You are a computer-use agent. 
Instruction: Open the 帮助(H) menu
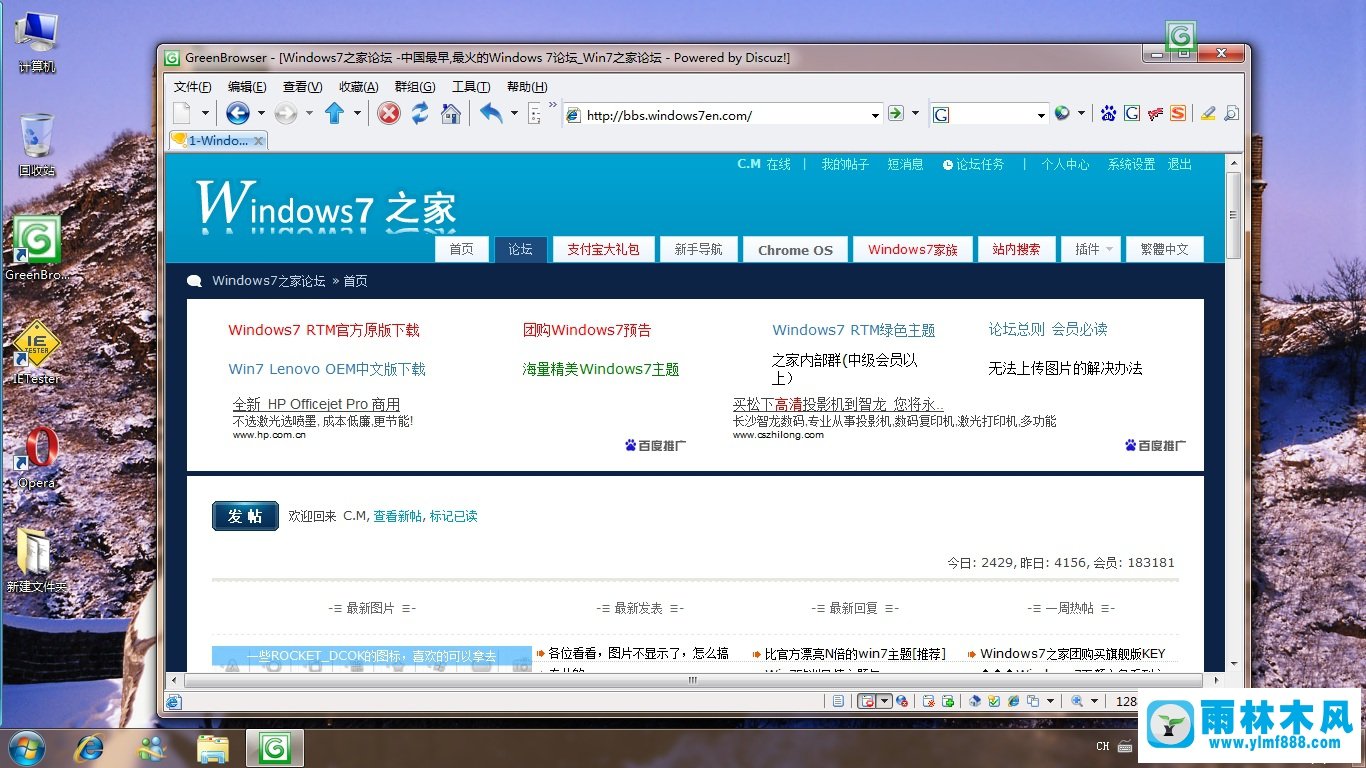coord(527,87)
